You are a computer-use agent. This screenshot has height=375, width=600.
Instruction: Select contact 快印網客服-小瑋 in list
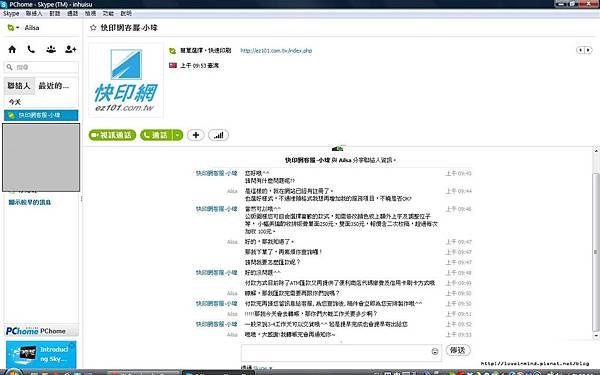click(41, 115)
